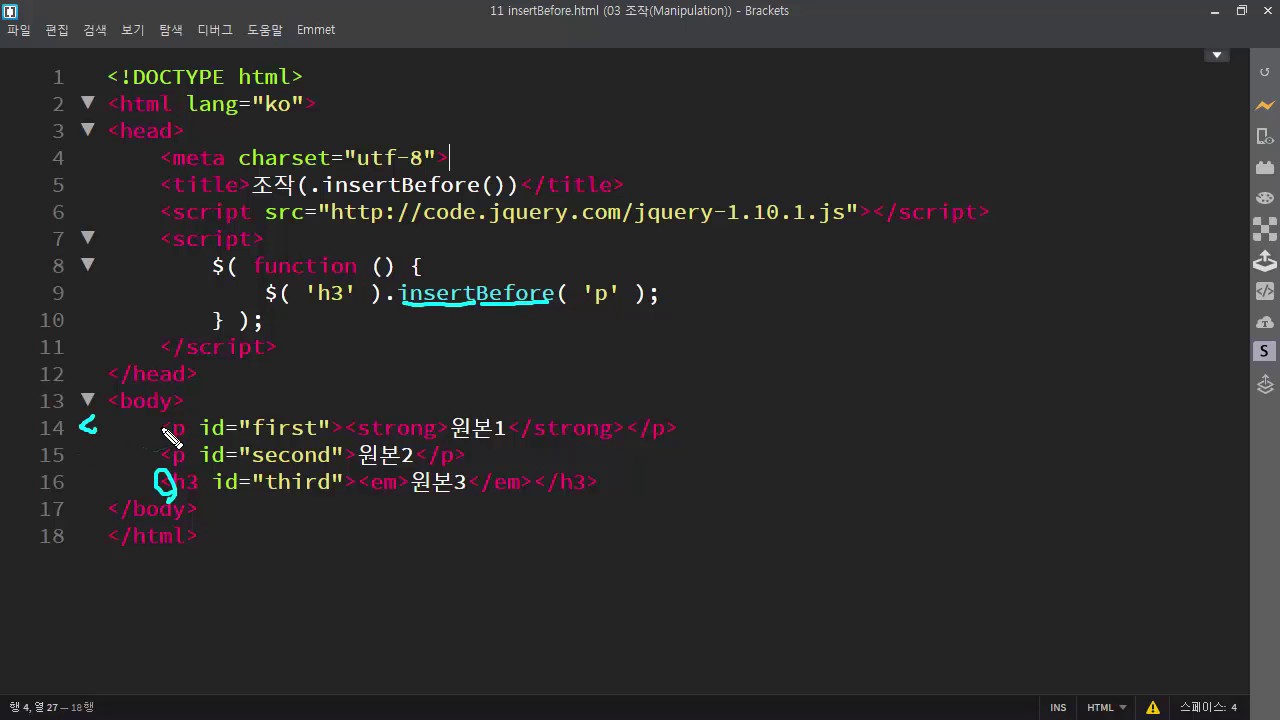Click the lang "ko" value on line 2
Image resolution: width=1280 pixels, height=720 pixels.
point(278,104)
